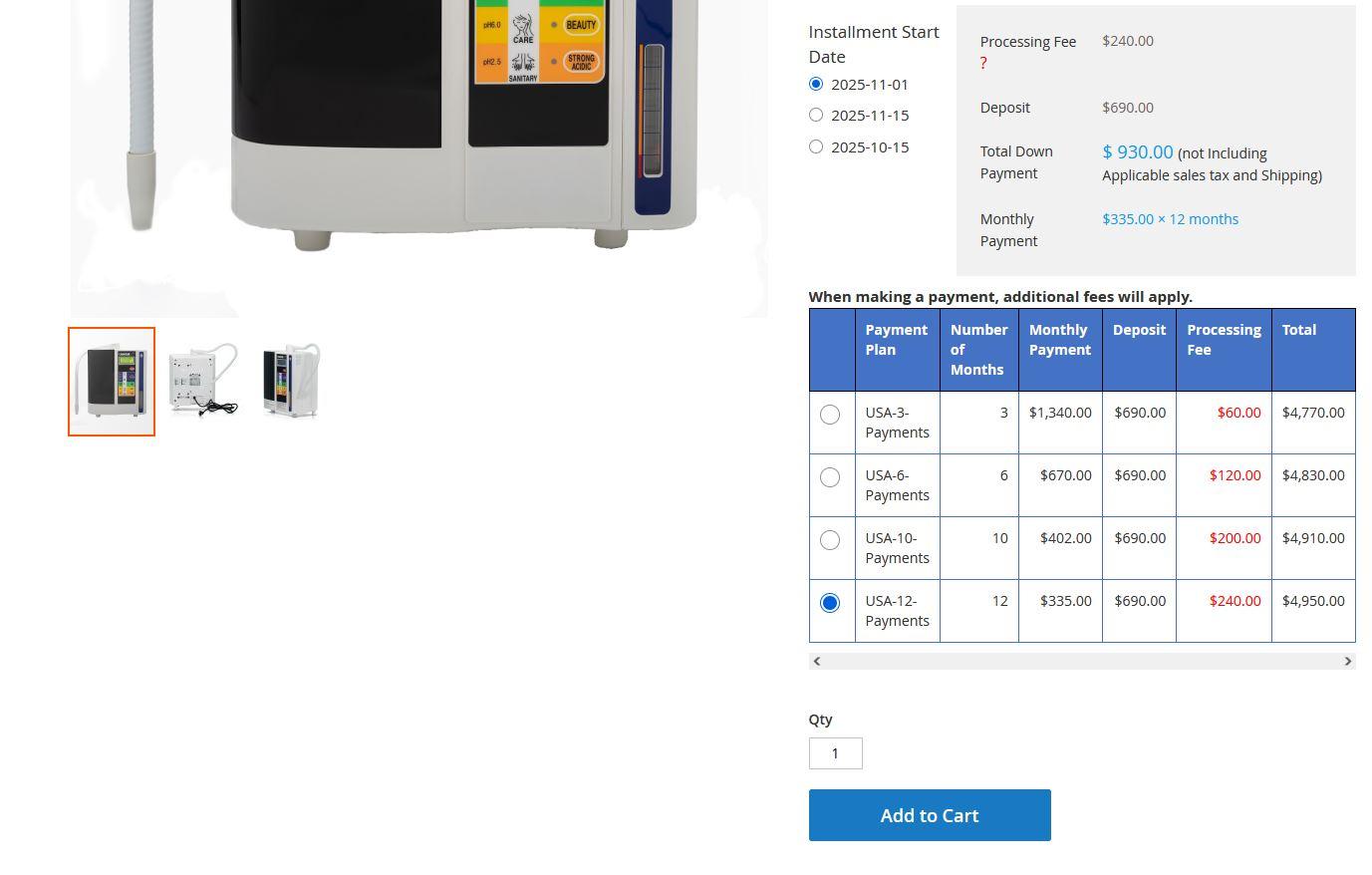Screen dimensions: 1372x875
Task: Select the front view product thumbnail
Action: point(112,382)
